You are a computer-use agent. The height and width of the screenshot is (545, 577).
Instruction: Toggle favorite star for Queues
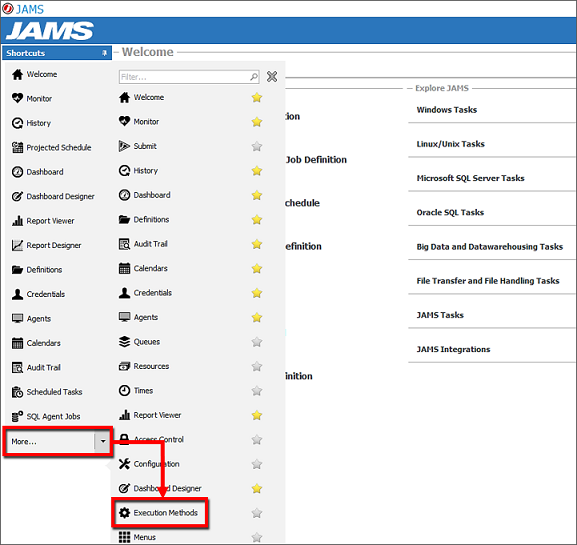pos(257,342)
